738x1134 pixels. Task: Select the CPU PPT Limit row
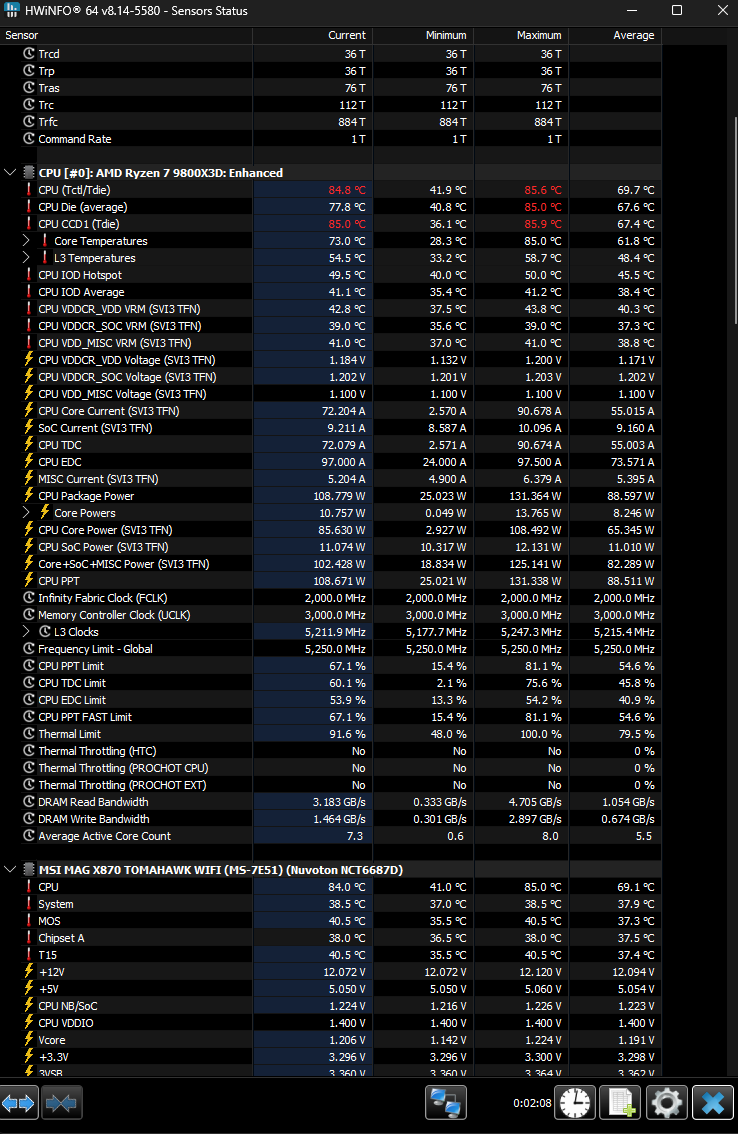pyautogui.click(x=331, y=665)
